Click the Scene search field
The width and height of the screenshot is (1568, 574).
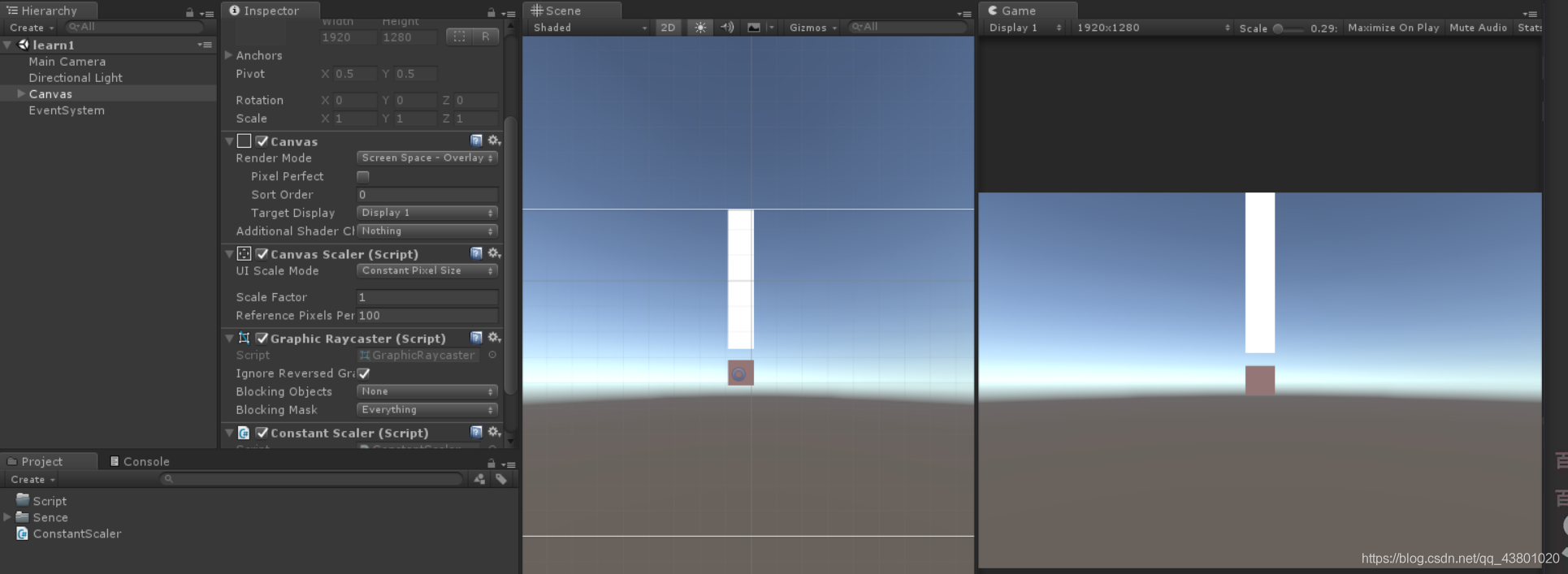907,28
